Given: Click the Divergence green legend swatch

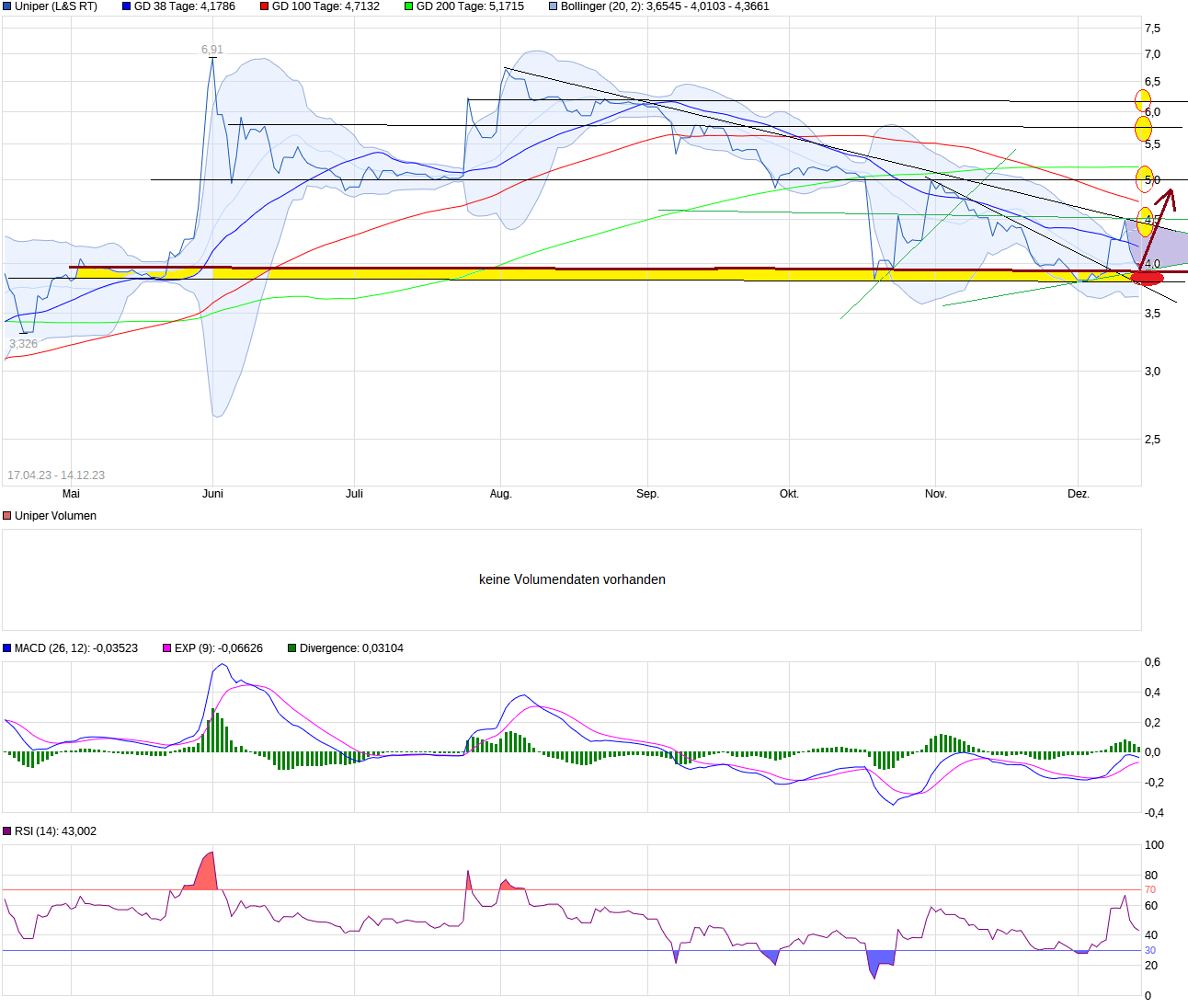Looking at the screenshot, I should pyautogui.click(x=292, y=648).
